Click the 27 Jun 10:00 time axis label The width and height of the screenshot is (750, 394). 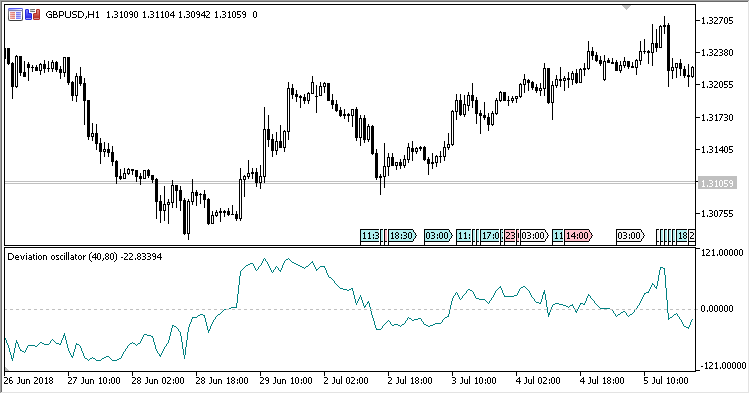[x=94, y=381]
